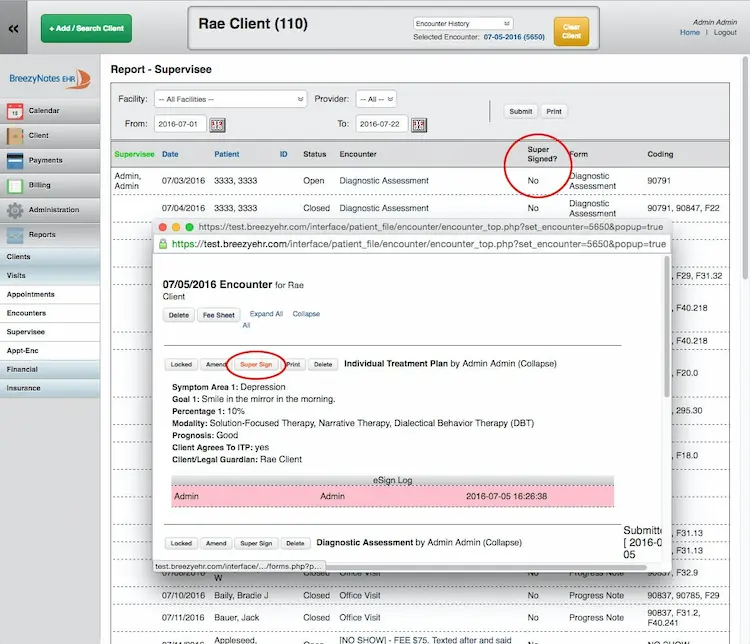
Task: Select Appt-Enc report
Action: click(x=50, y=351)
